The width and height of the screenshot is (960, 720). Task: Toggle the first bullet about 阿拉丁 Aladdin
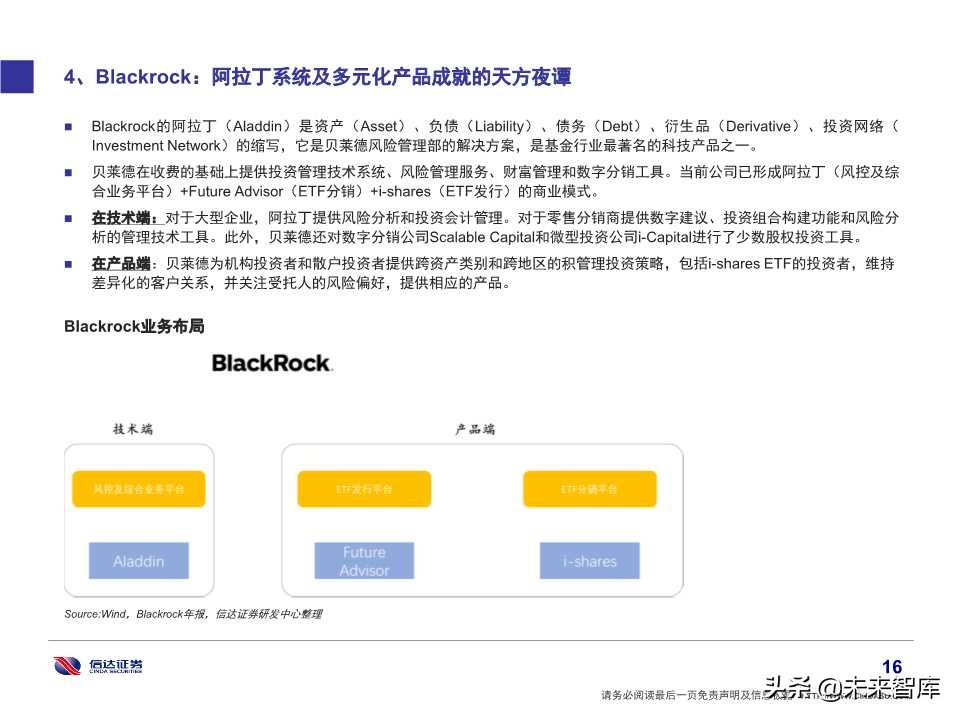coord(69,126)
